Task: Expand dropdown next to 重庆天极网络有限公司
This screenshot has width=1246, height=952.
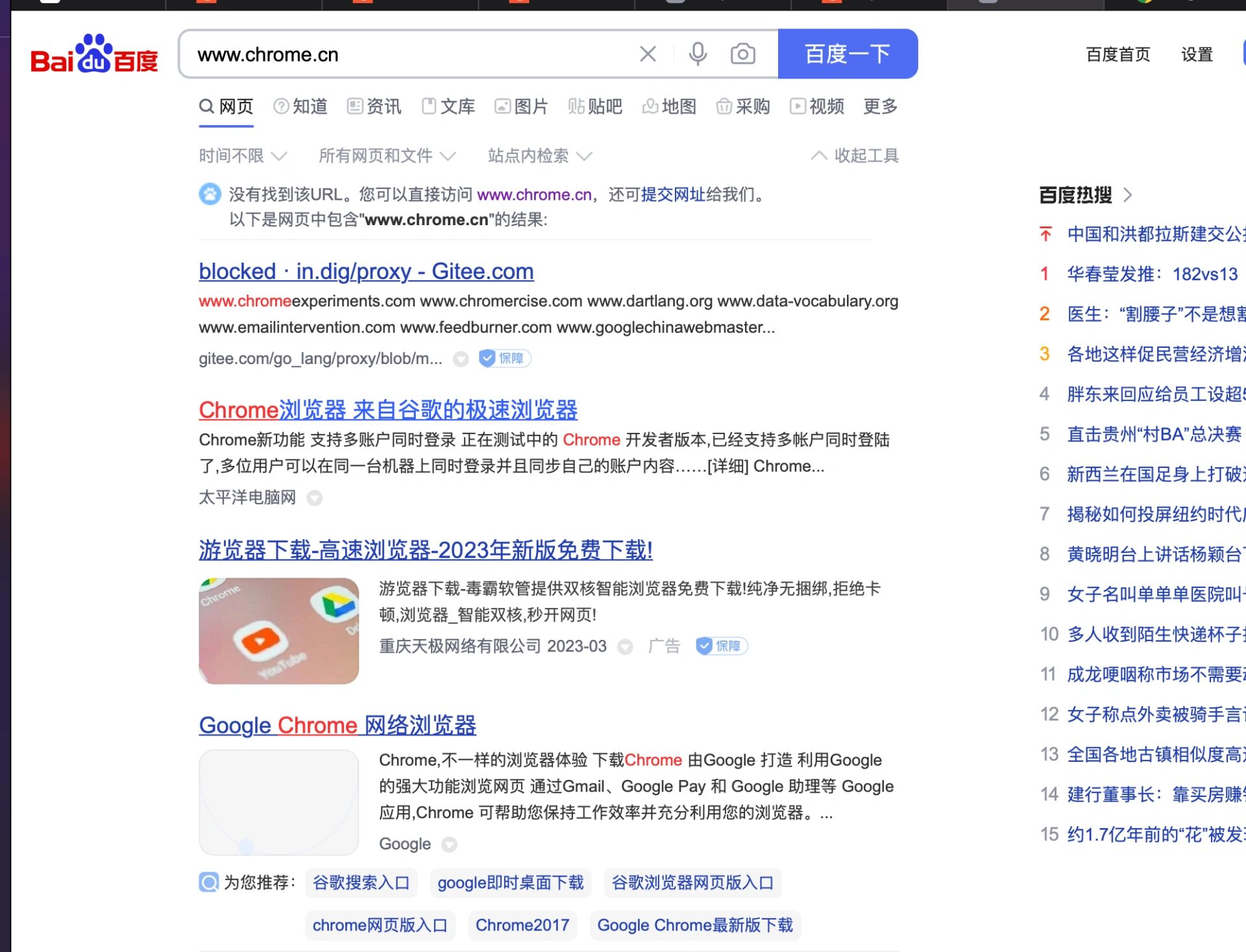Action: pyautogui.click(x=625, y=647)
